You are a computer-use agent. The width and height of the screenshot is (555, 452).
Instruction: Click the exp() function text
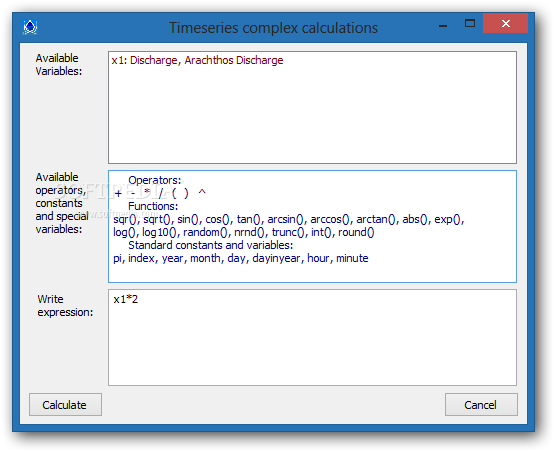(448, 219)
